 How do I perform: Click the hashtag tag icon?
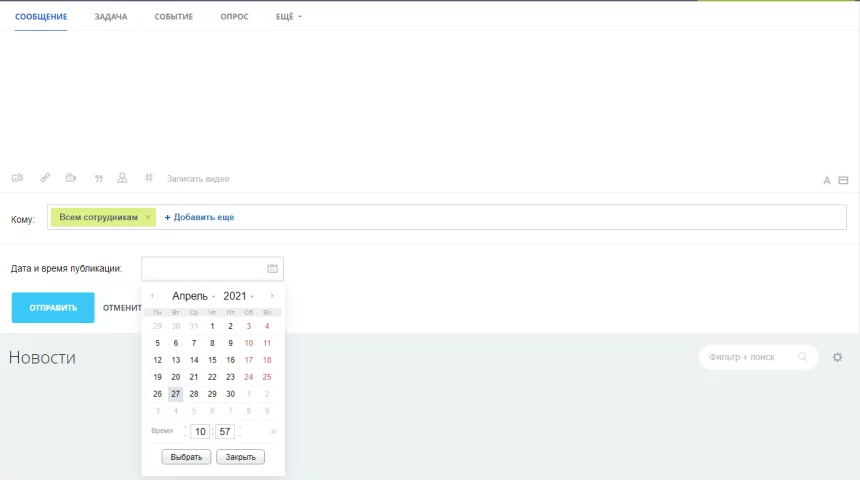tap(149, 178)
